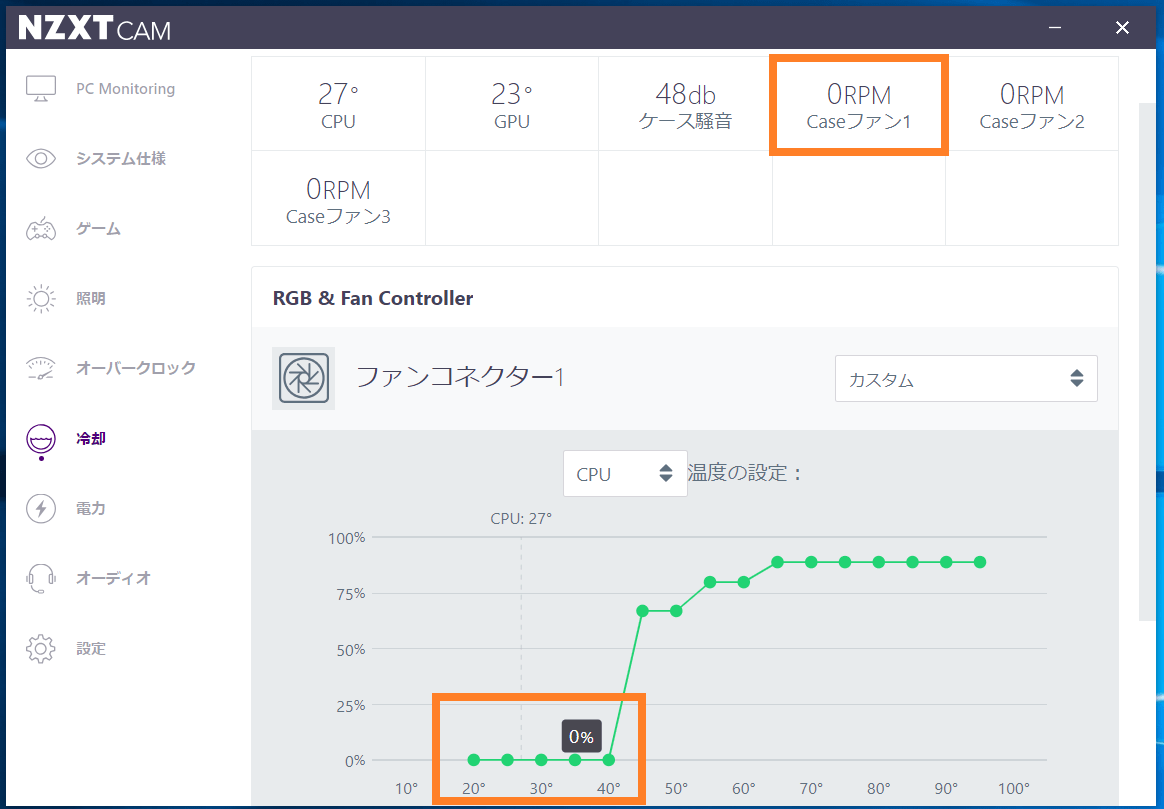The width and height of the screenshot is (1164, 809).
Task: Click the vertical scrollbar on the right
Action: coord(1148,361)
